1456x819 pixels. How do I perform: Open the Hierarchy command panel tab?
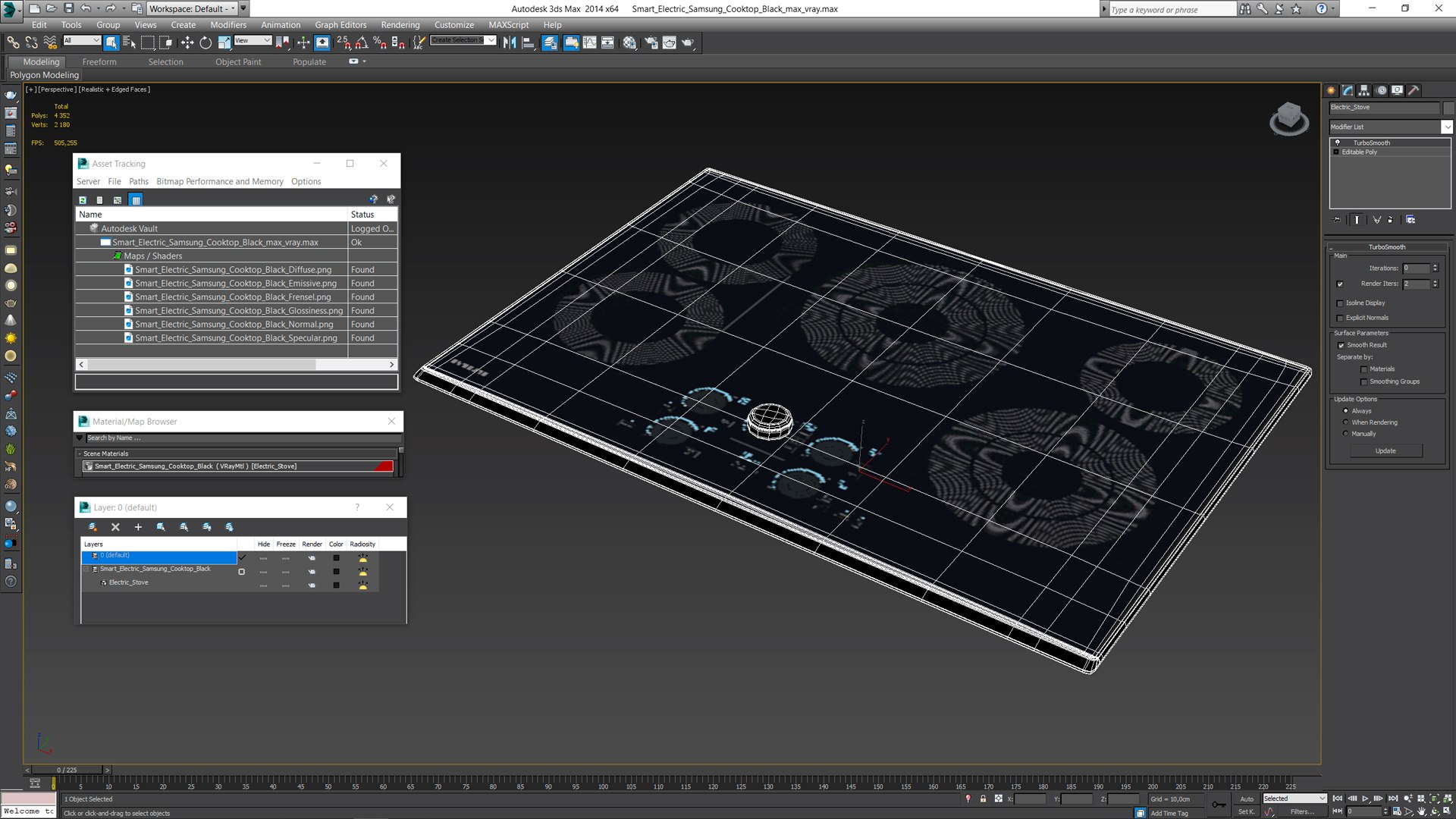(1364, 90)
